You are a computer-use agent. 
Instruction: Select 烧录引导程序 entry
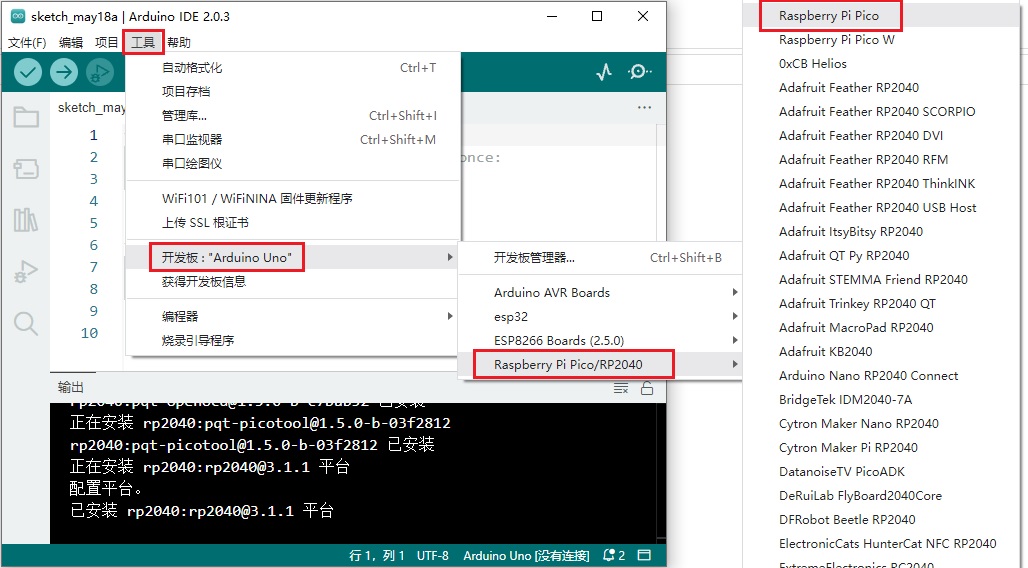coord(293,340)
